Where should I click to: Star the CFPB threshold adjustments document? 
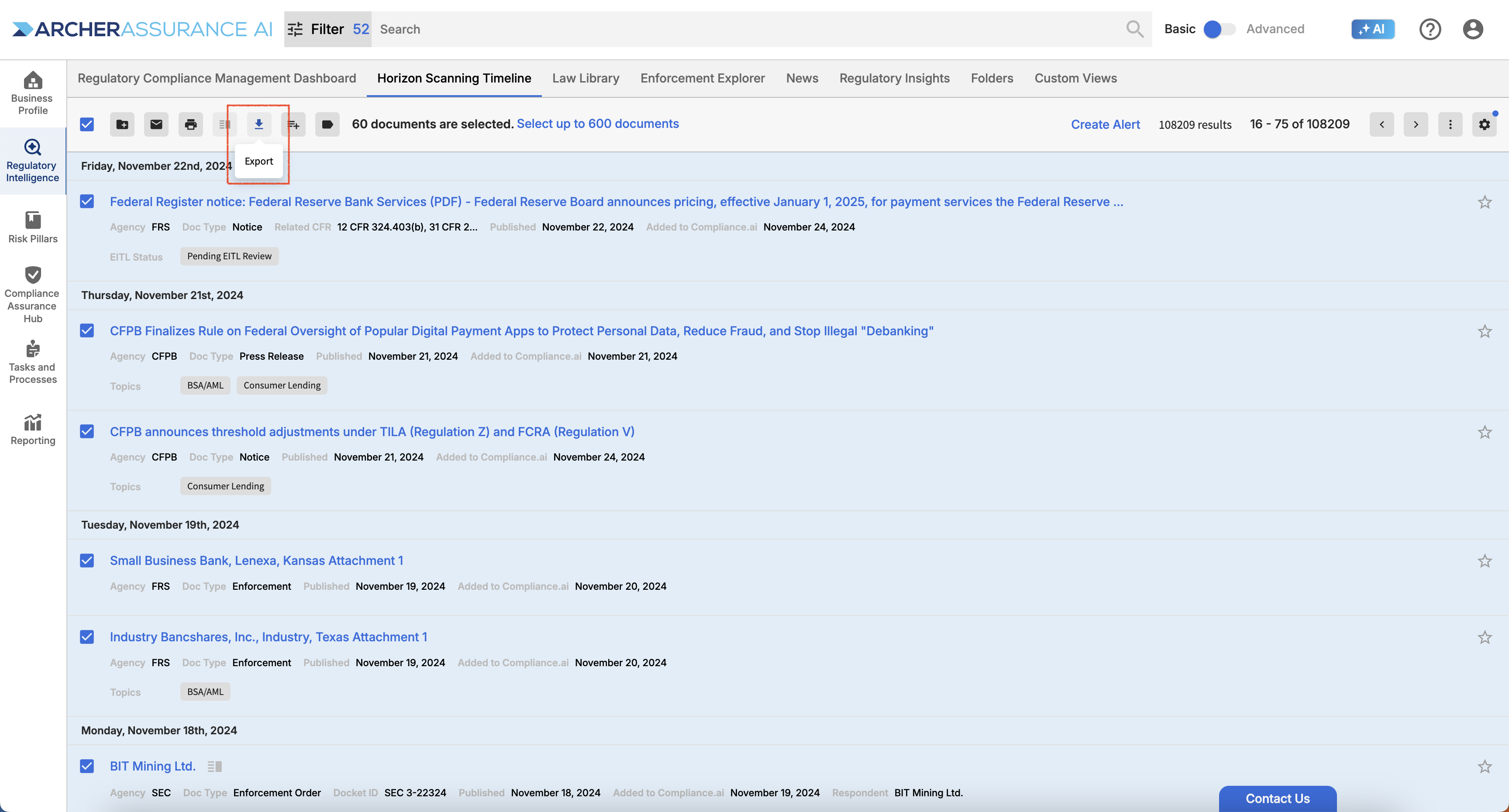coord(1485,432)
